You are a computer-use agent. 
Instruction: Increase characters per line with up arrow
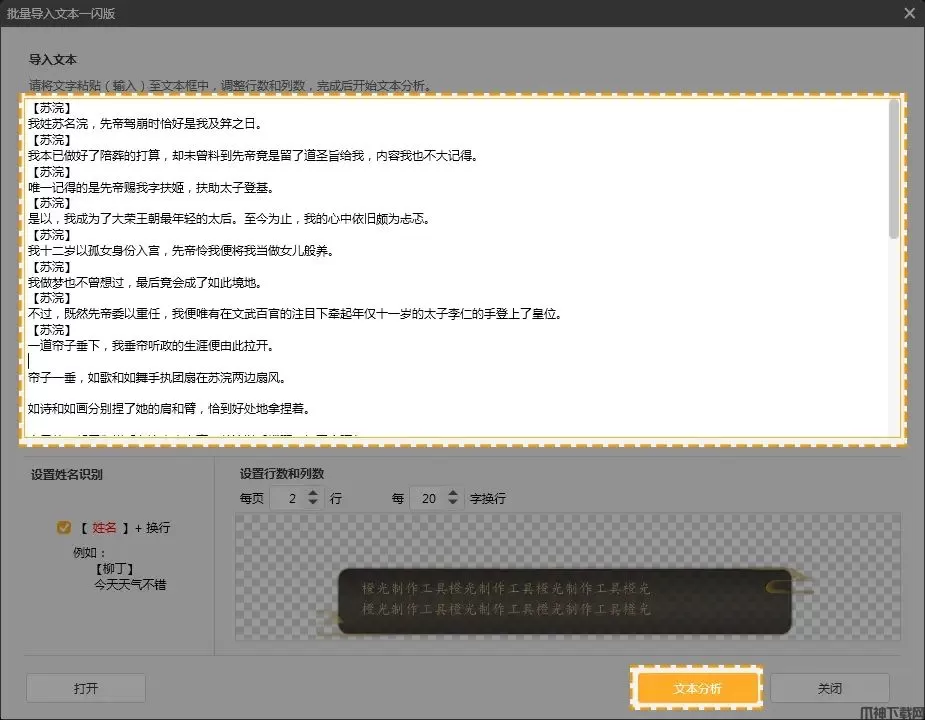[x=454, y=492]
